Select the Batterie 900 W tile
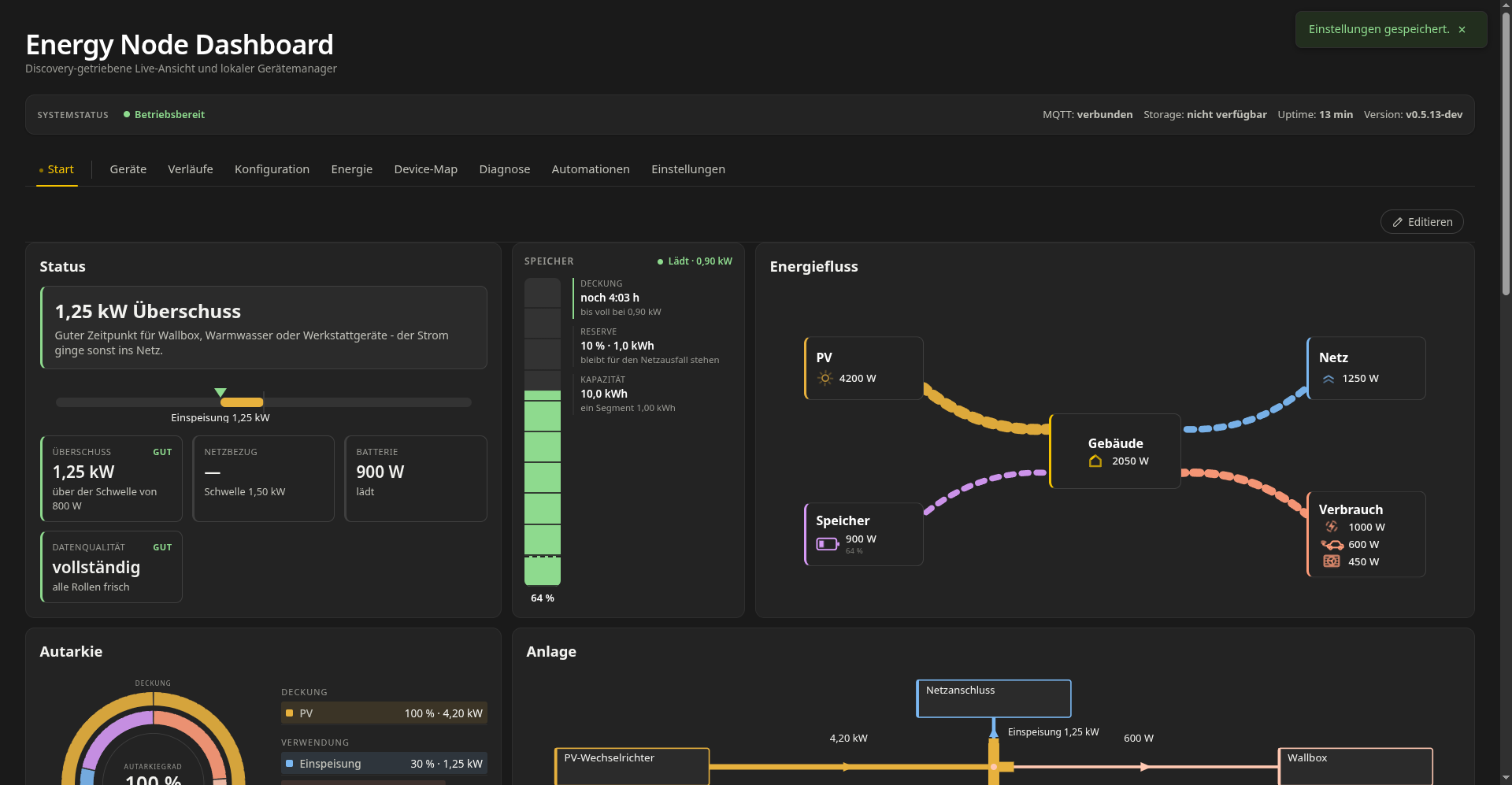The height and width of the screenshot is (785, 1512). tap(416, 479)
